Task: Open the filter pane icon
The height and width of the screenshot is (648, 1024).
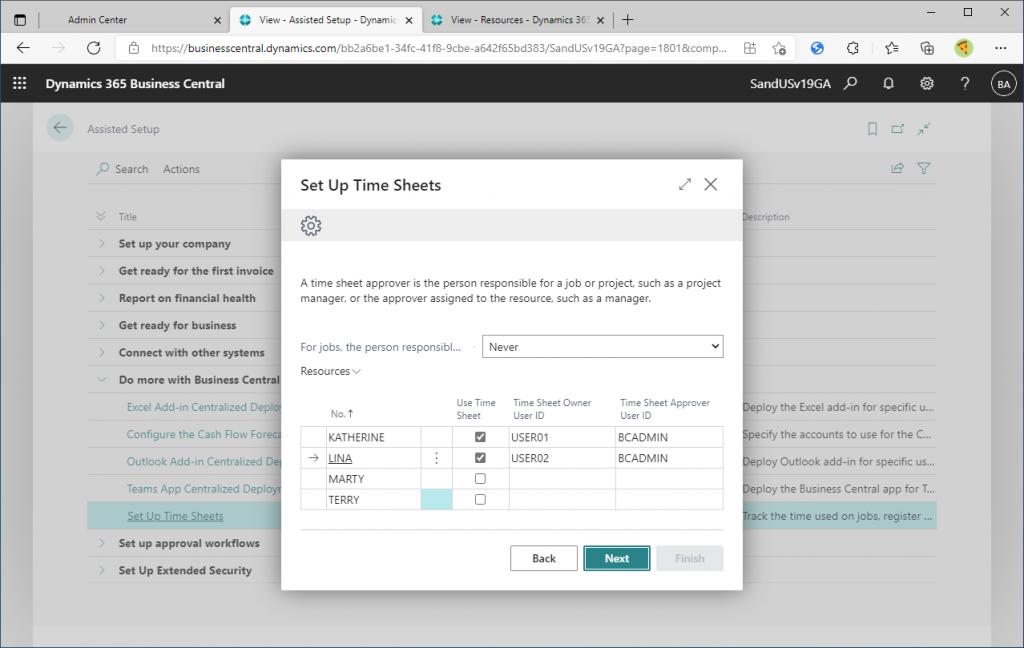Action: (923, 169)
